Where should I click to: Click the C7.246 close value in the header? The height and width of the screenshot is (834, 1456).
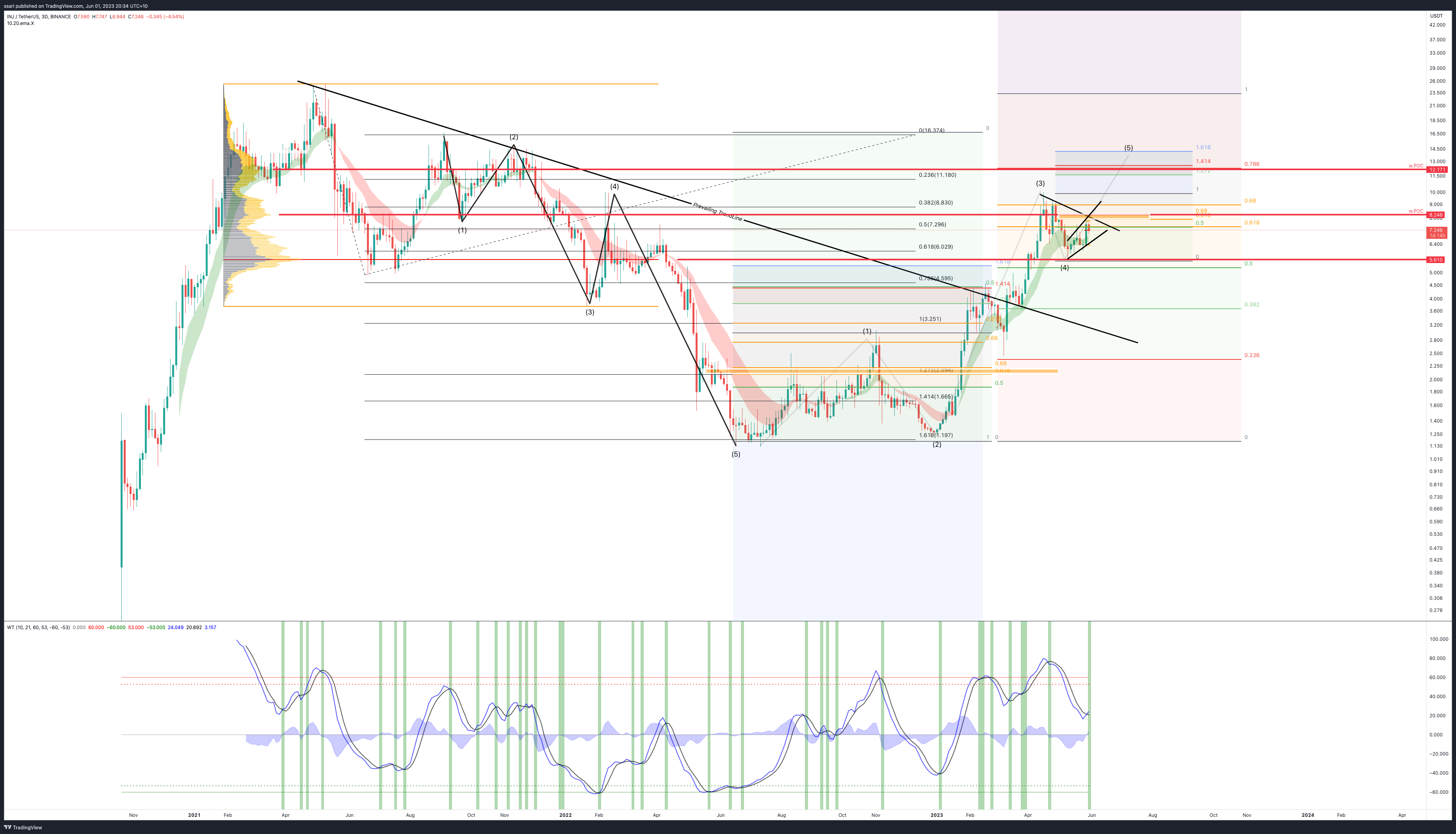136,17
